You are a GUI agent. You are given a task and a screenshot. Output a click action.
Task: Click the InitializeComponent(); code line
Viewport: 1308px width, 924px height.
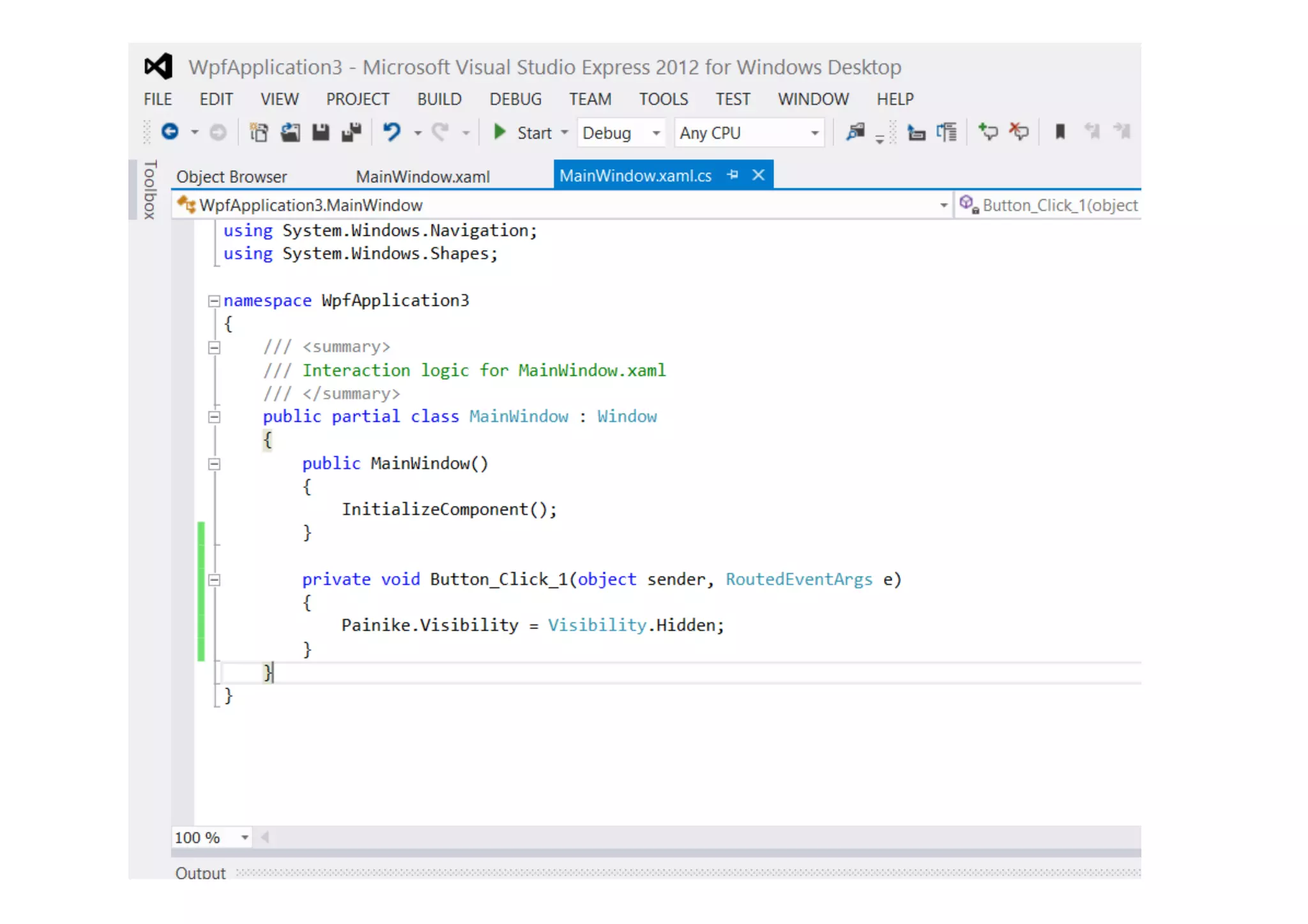pos(449,510)
